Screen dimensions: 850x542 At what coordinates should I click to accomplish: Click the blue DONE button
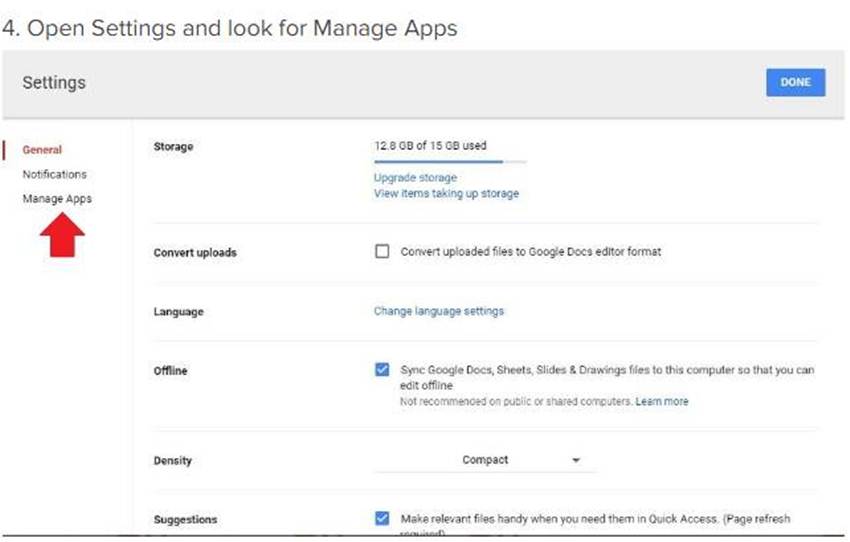point(795,82)
